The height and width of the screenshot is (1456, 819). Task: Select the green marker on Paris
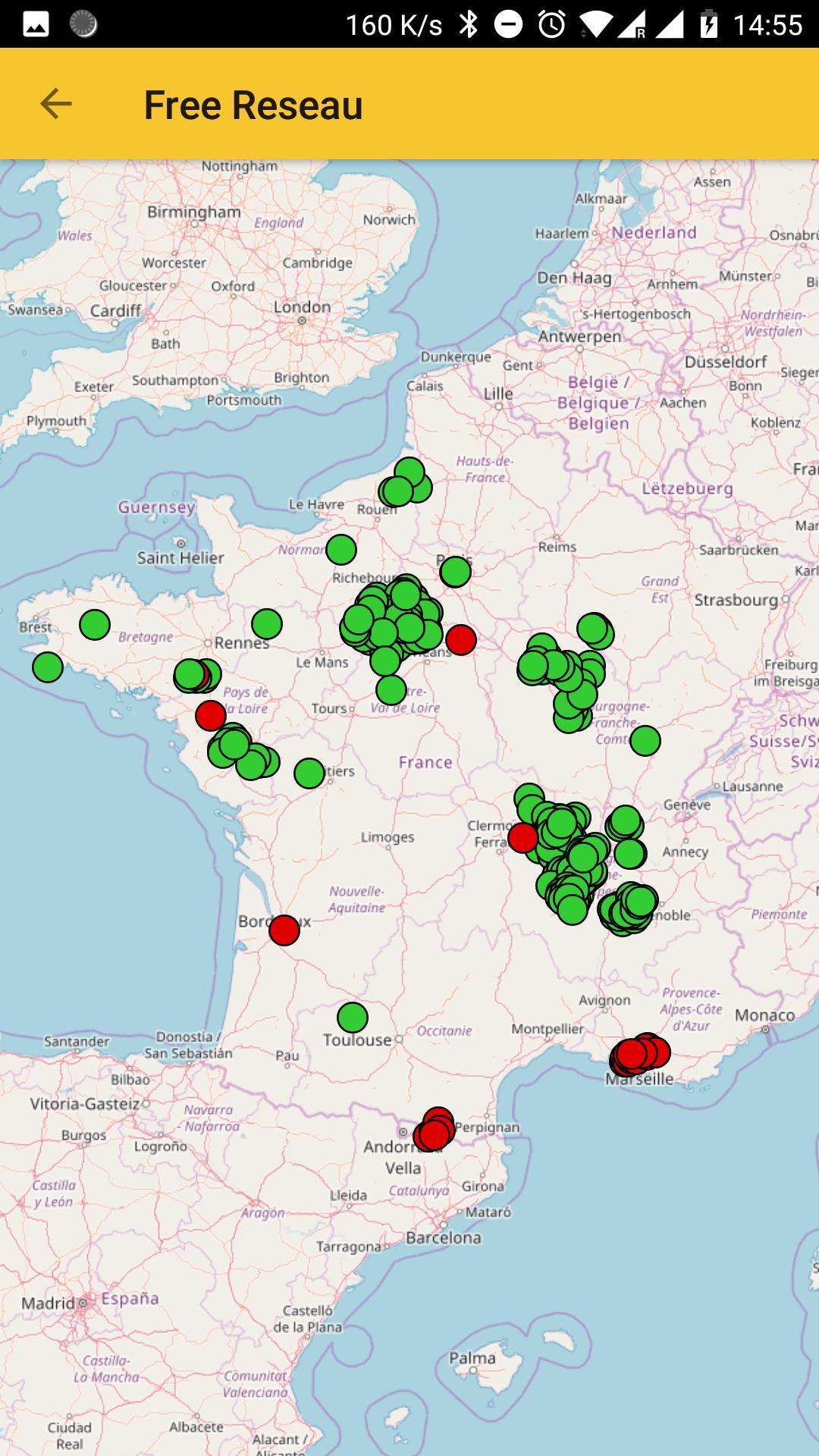(x=455, y=572)
